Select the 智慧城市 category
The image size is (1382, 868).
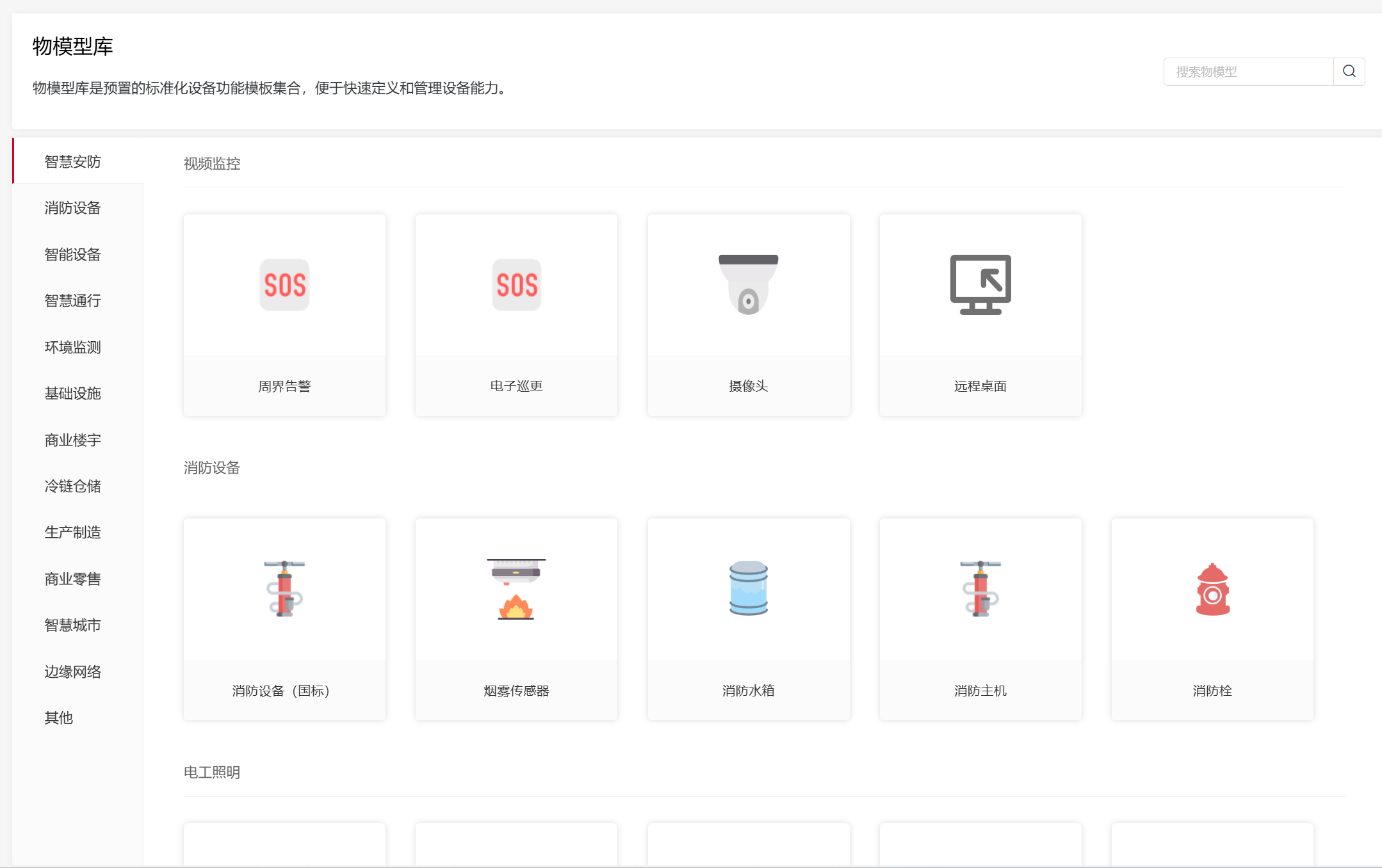[77, 625]
